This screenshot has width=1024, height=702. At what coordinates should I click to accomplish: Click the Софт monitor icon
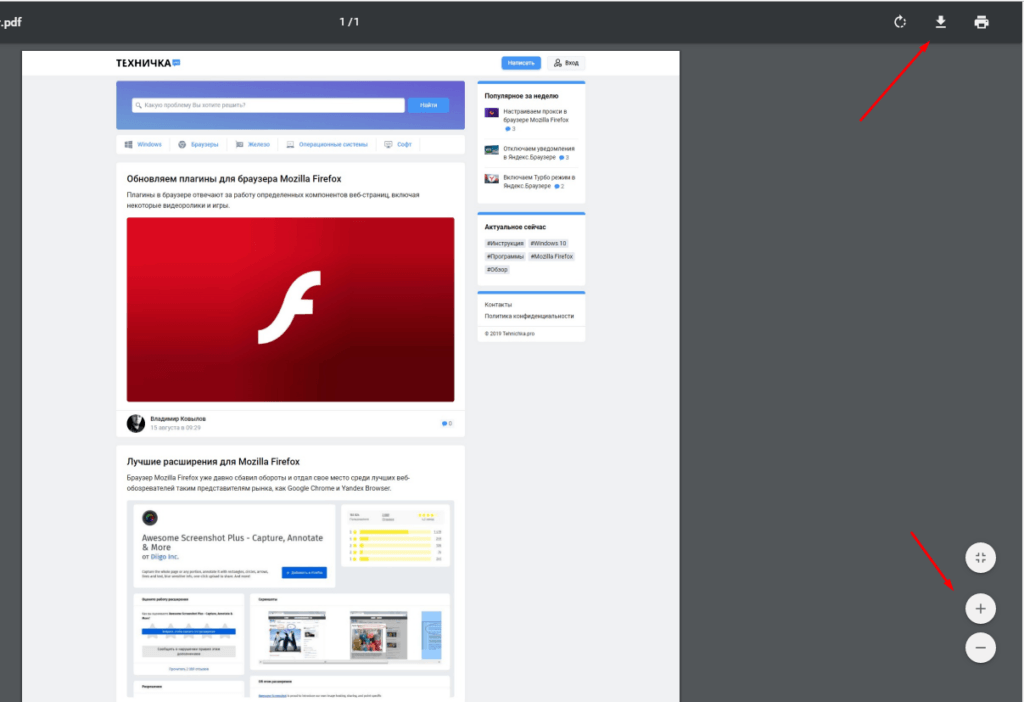[x=389, y=144]
